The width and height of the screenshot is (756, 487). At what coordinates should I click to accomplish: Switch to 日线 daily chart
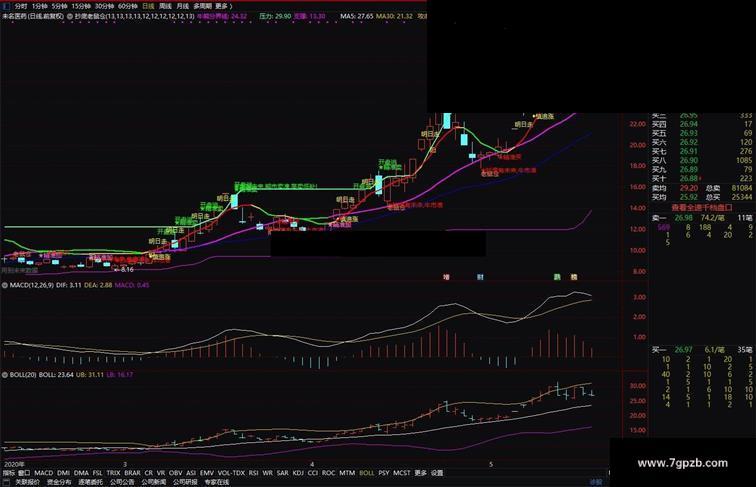pyautogui.click(x=148, y=6)
